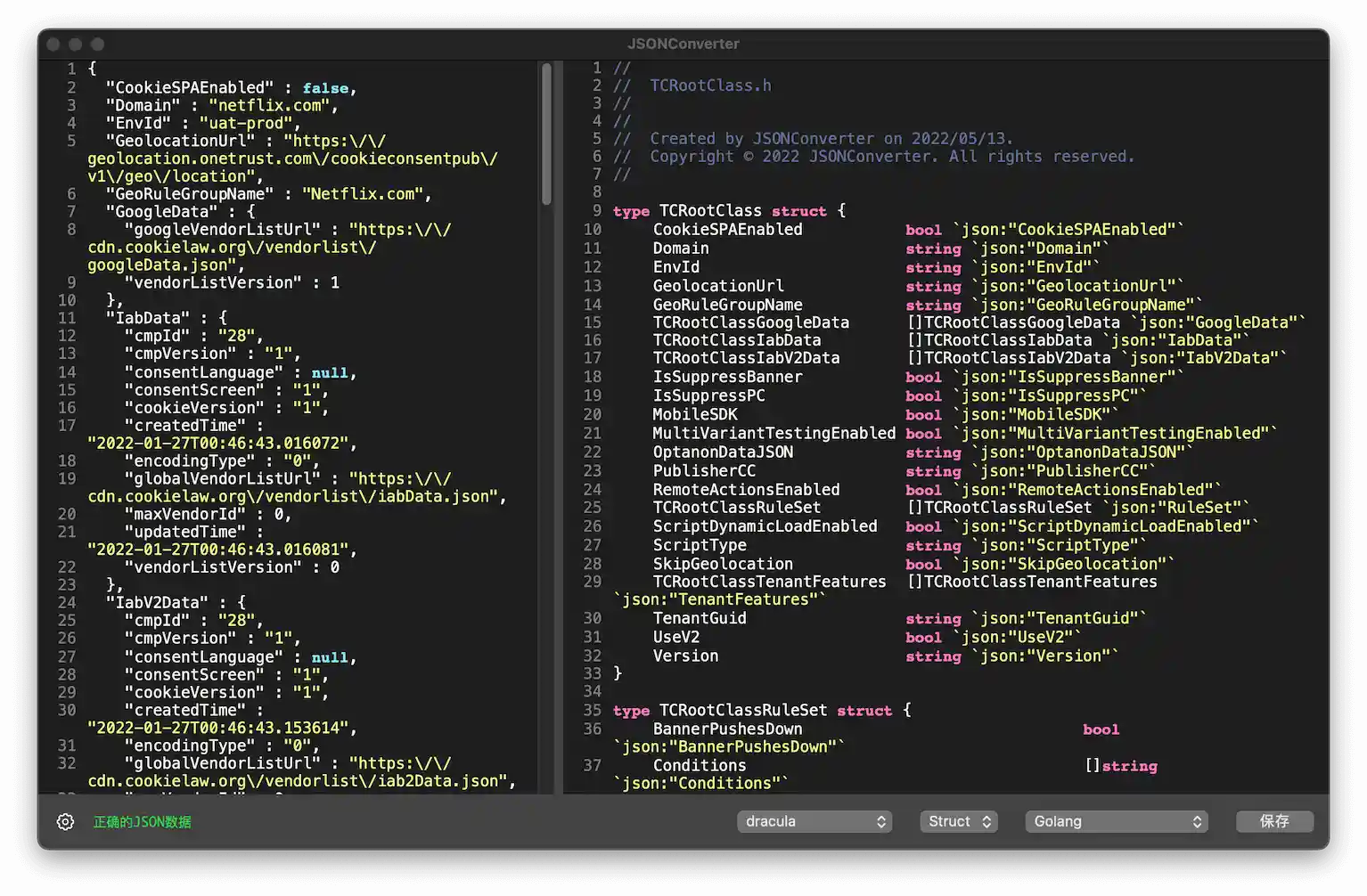
Task: Expand the Struct type dropdown
Action: pos(958,821)
